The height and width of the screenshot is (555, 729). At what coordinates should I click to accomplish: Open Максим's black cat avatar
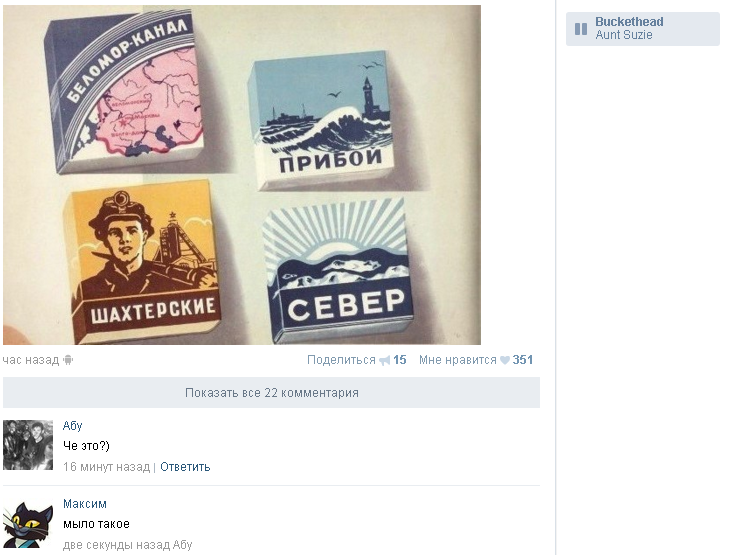click(28, 524)
